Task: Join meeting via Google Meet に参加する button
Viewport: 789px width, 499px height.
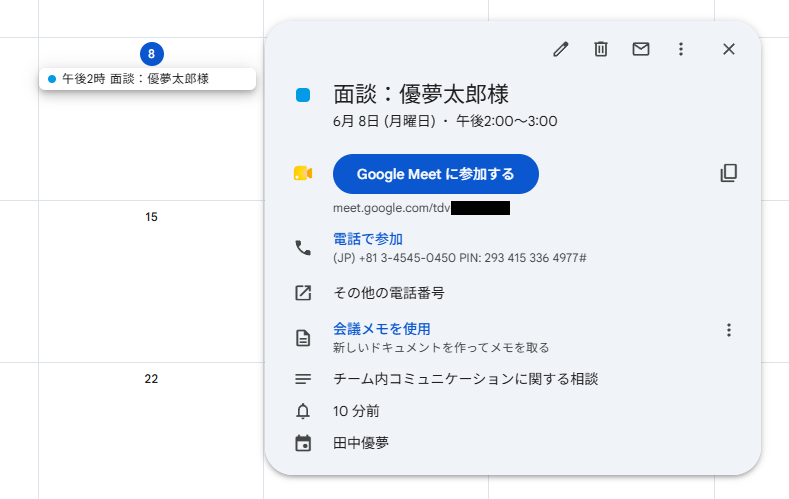Action: pos(436,174)
